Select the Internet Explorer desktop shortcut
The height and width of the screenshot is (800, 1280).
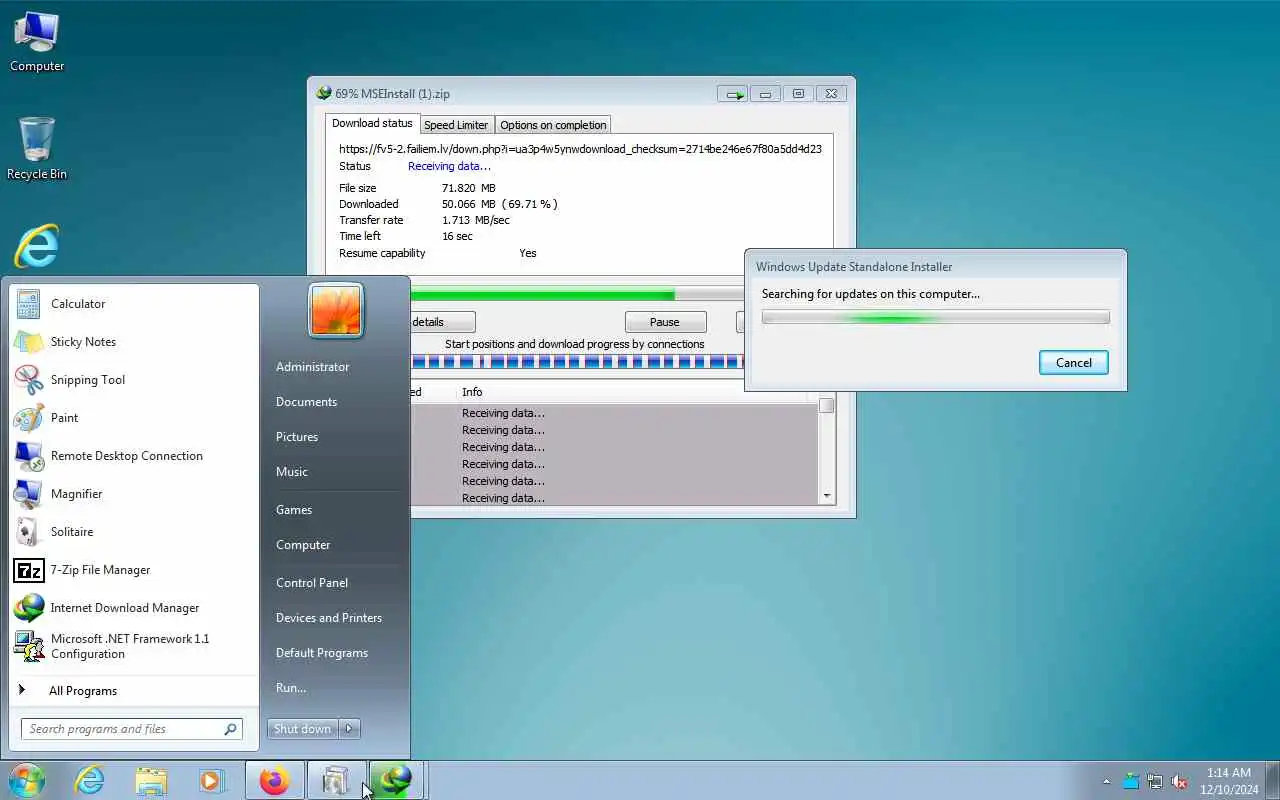pos(37,246)
